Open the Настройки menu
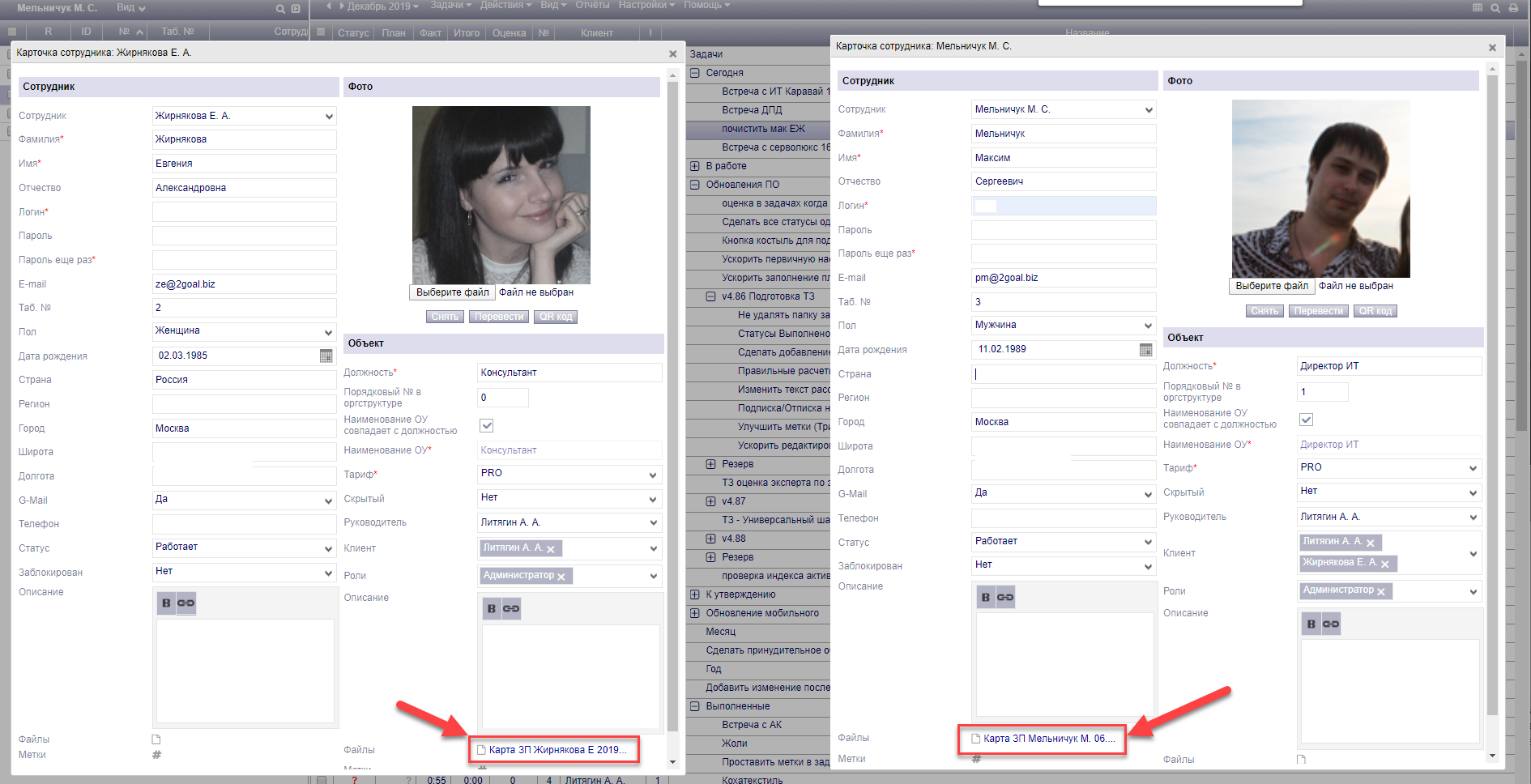The height and width of the screenshot is (784, 1531). (647, 6)
